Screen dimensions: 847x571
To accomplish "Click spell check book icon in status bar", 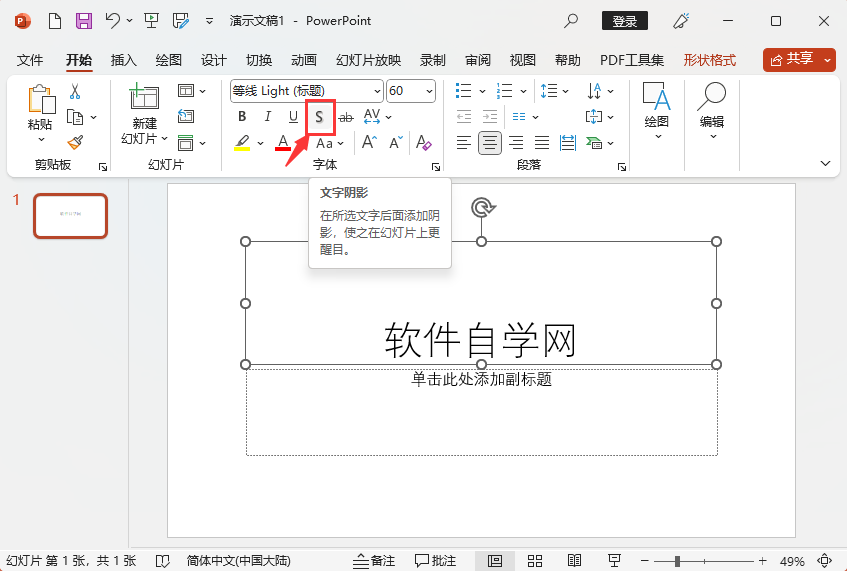I will pyautogui.click(x=163, y=561).
